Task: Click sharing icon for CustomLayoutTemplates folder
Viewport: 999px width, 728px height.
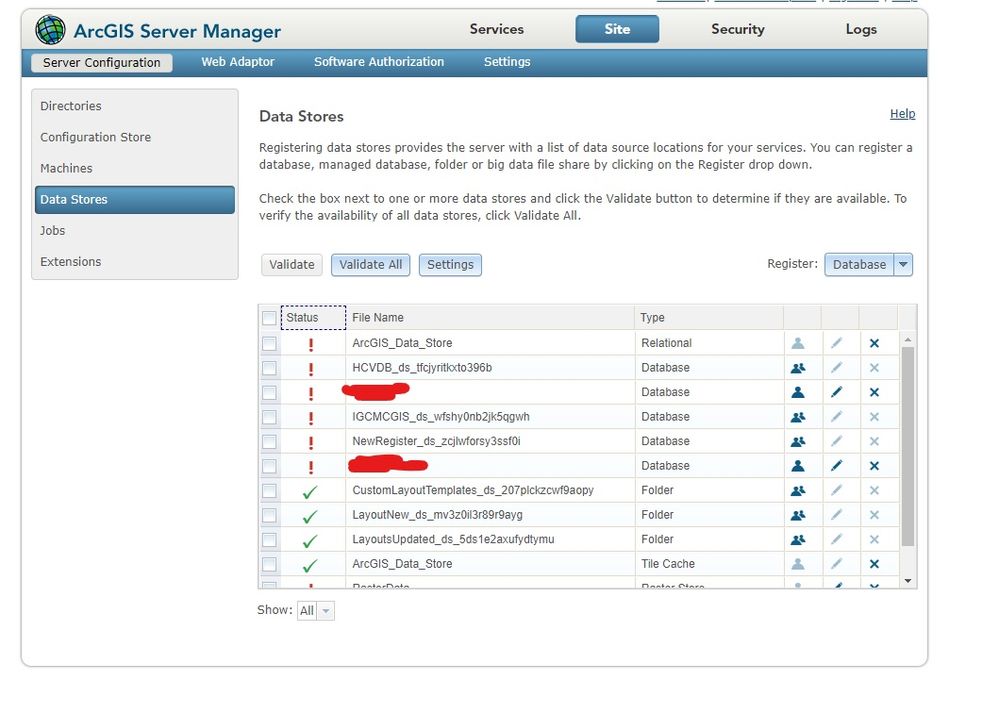Action: click(x=798, y=490)
